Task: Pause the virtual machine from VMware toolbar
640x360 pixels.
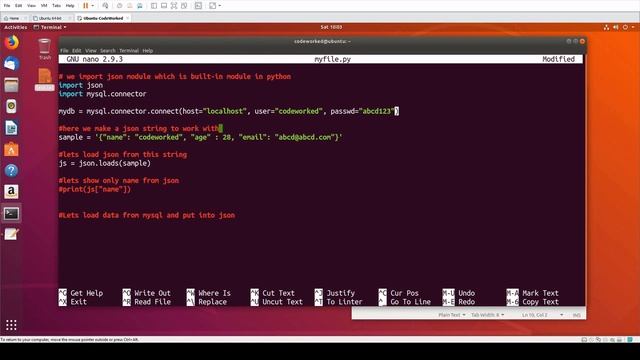Action: [86, 6]
